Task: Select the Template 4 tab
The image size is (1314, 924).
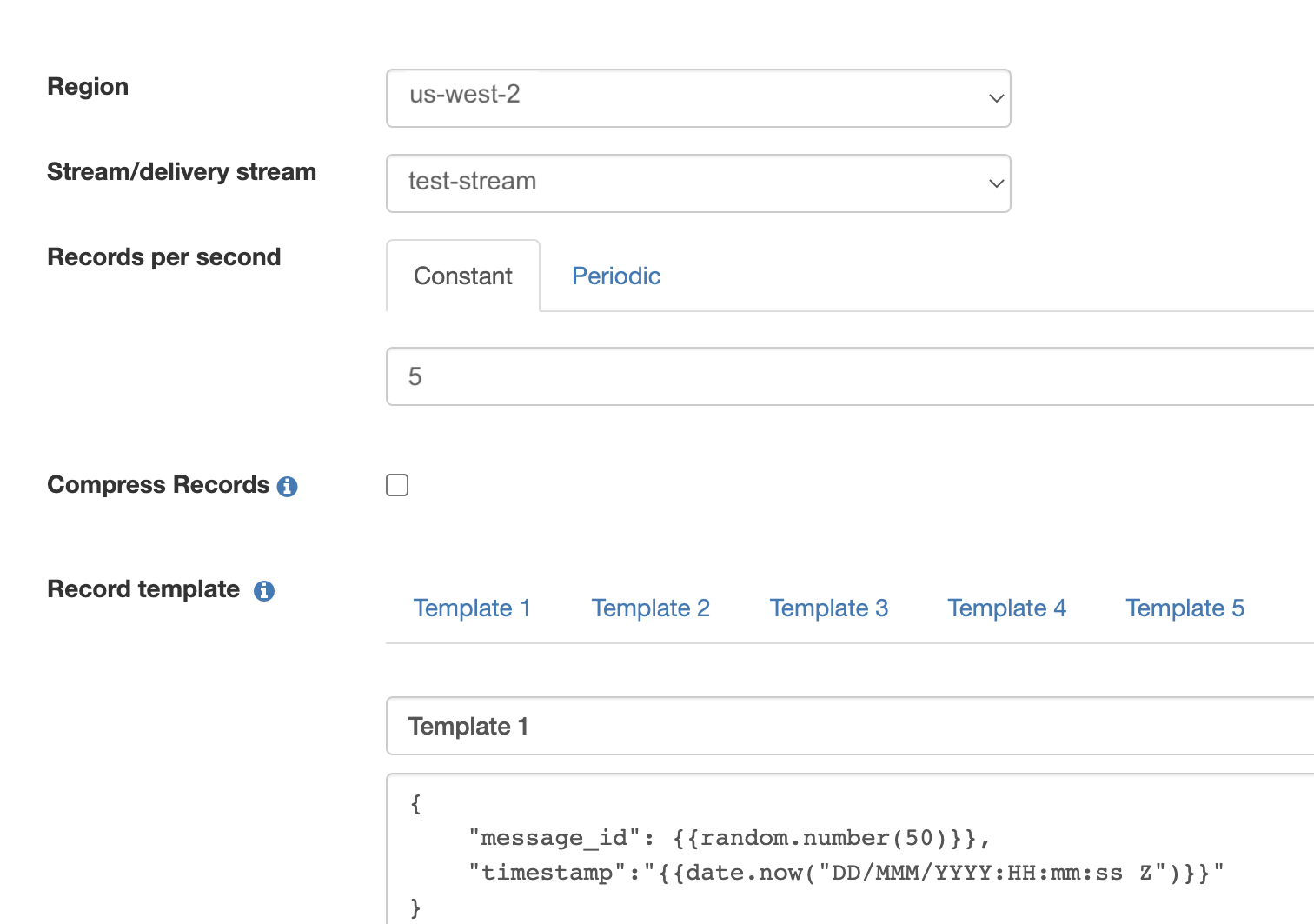Action: click(x=1006, y=608)
